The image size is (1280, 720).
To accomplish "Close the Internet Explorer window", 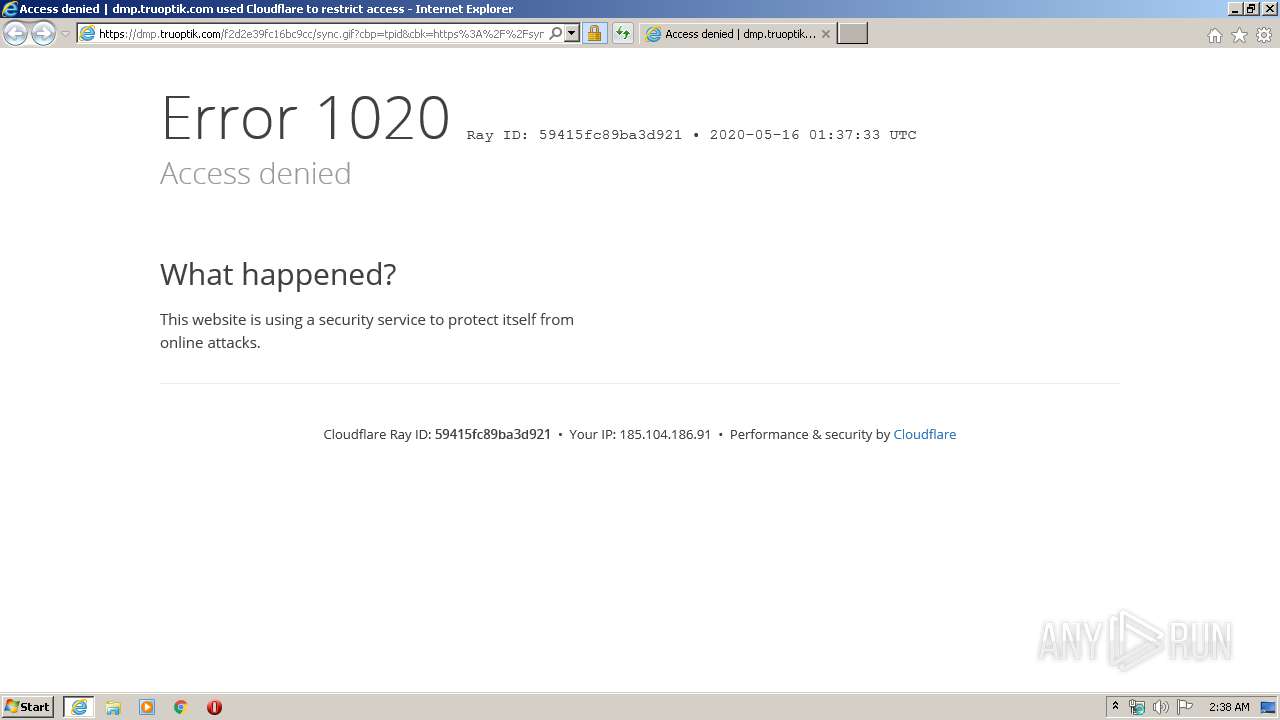I will tap(1268, 9).
